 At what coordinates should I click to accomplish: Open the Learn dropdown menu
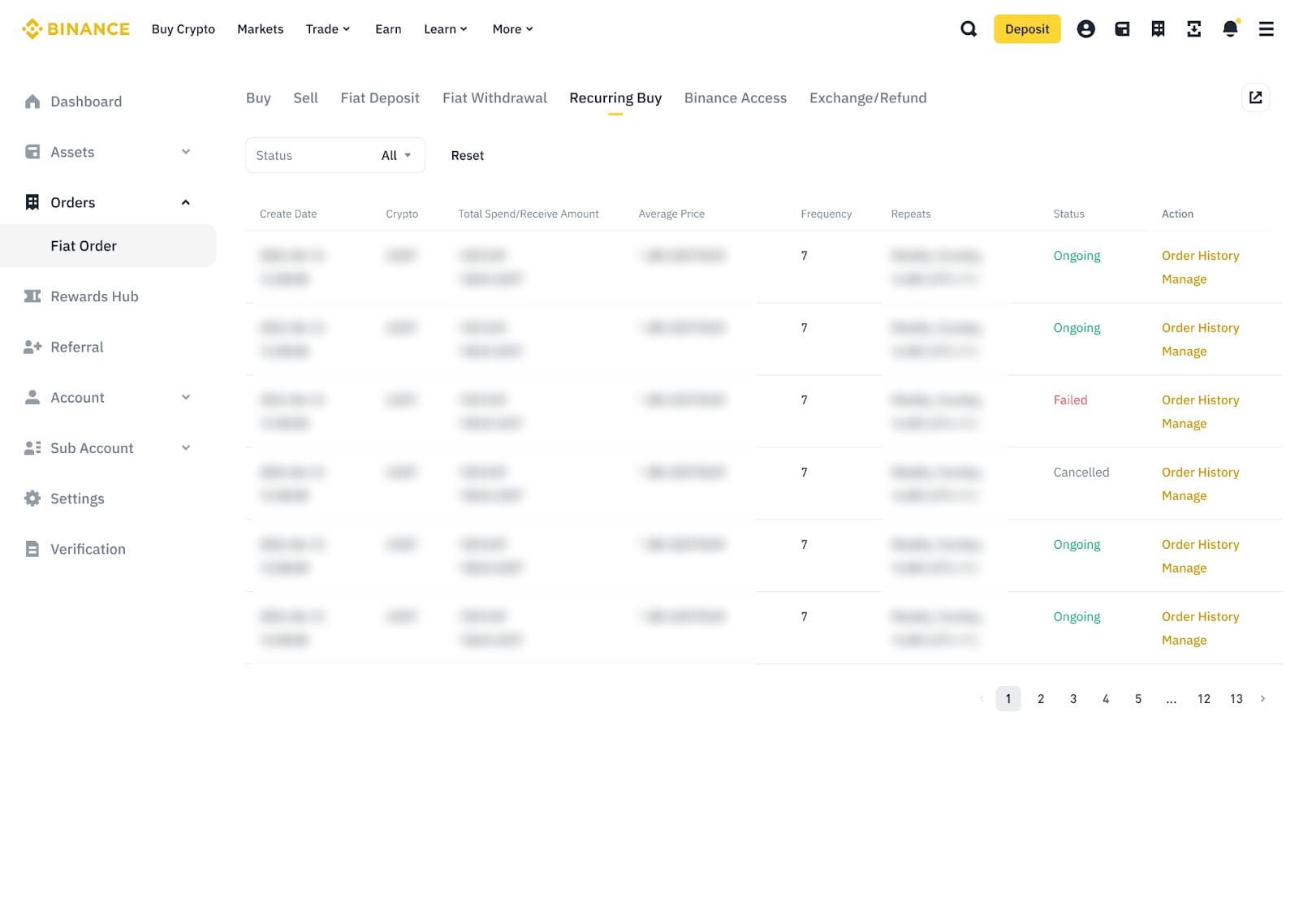[x=446, y=29]
